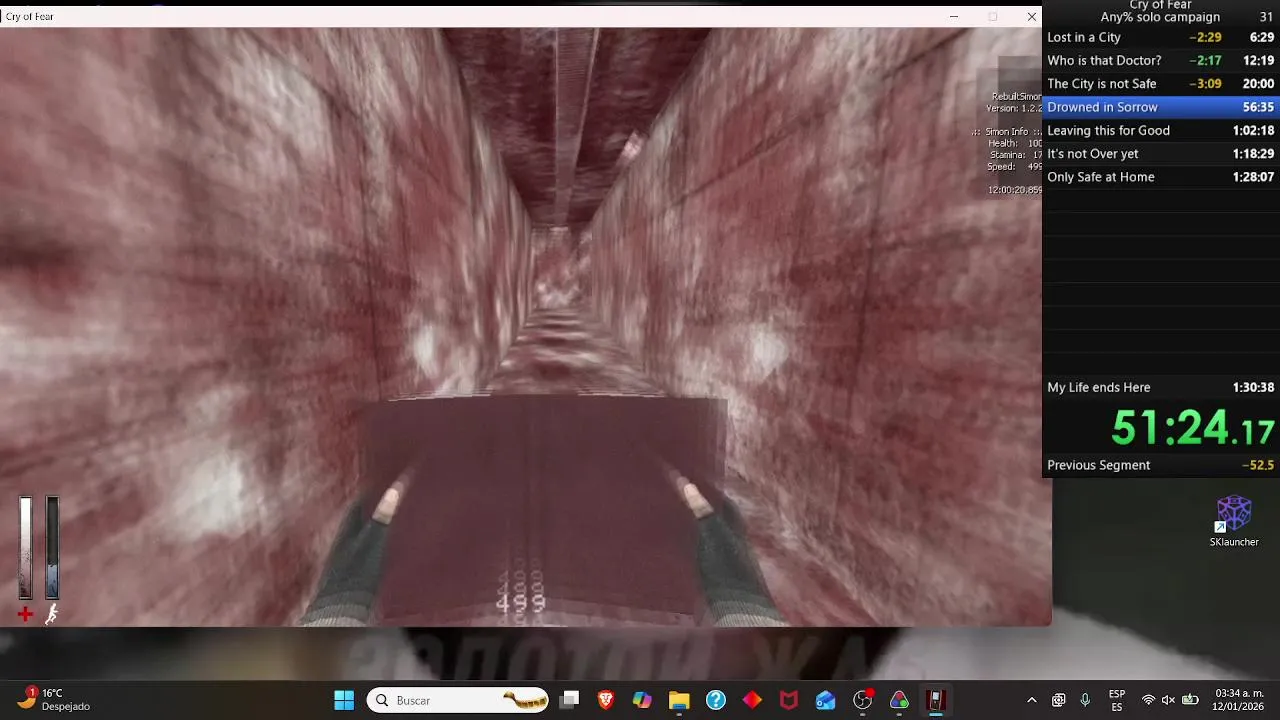Select the It's not Over yet split
The image size is (1280, 720).
click(1160, 154)
